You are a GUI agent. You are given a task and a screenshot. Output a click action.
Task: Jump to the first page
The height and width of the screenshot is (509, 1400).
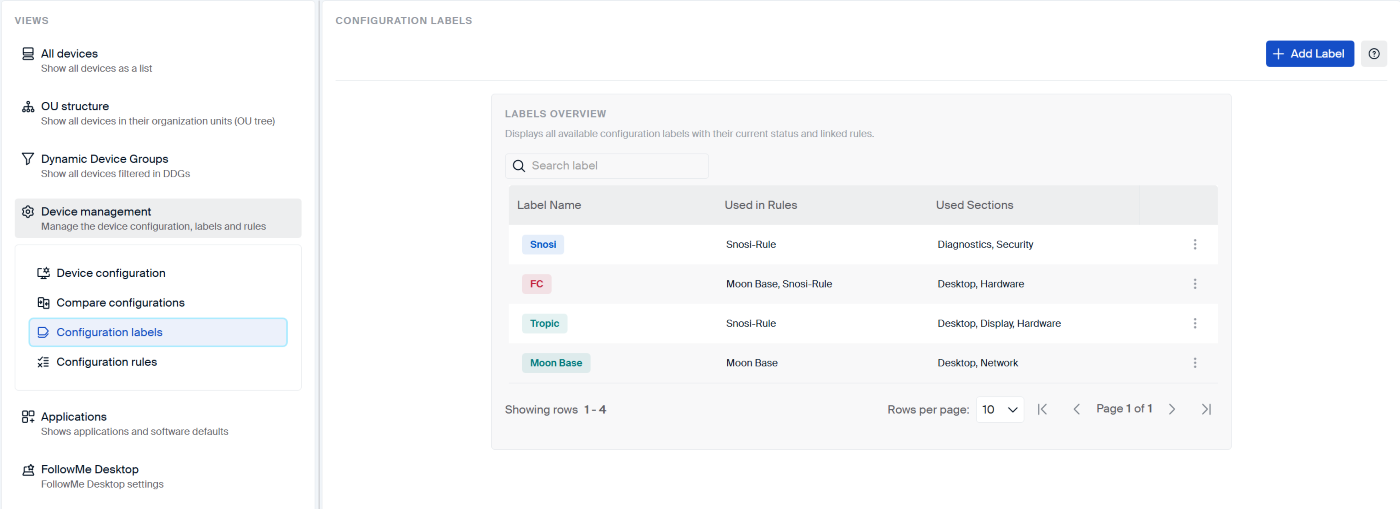[x=1043, y=409]
